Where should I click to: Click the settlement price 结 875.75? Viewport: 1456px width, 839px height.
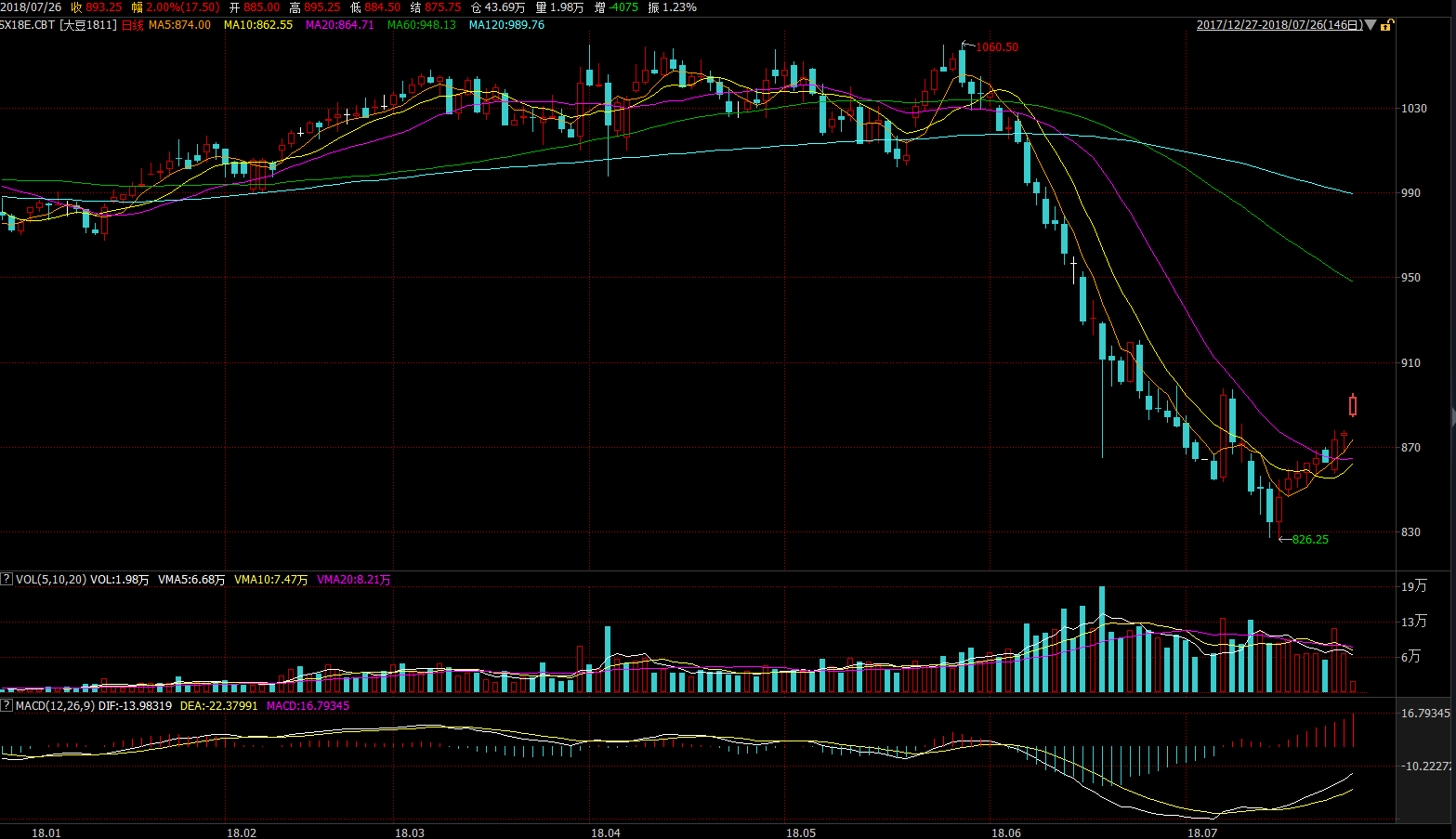pos(436,7)
